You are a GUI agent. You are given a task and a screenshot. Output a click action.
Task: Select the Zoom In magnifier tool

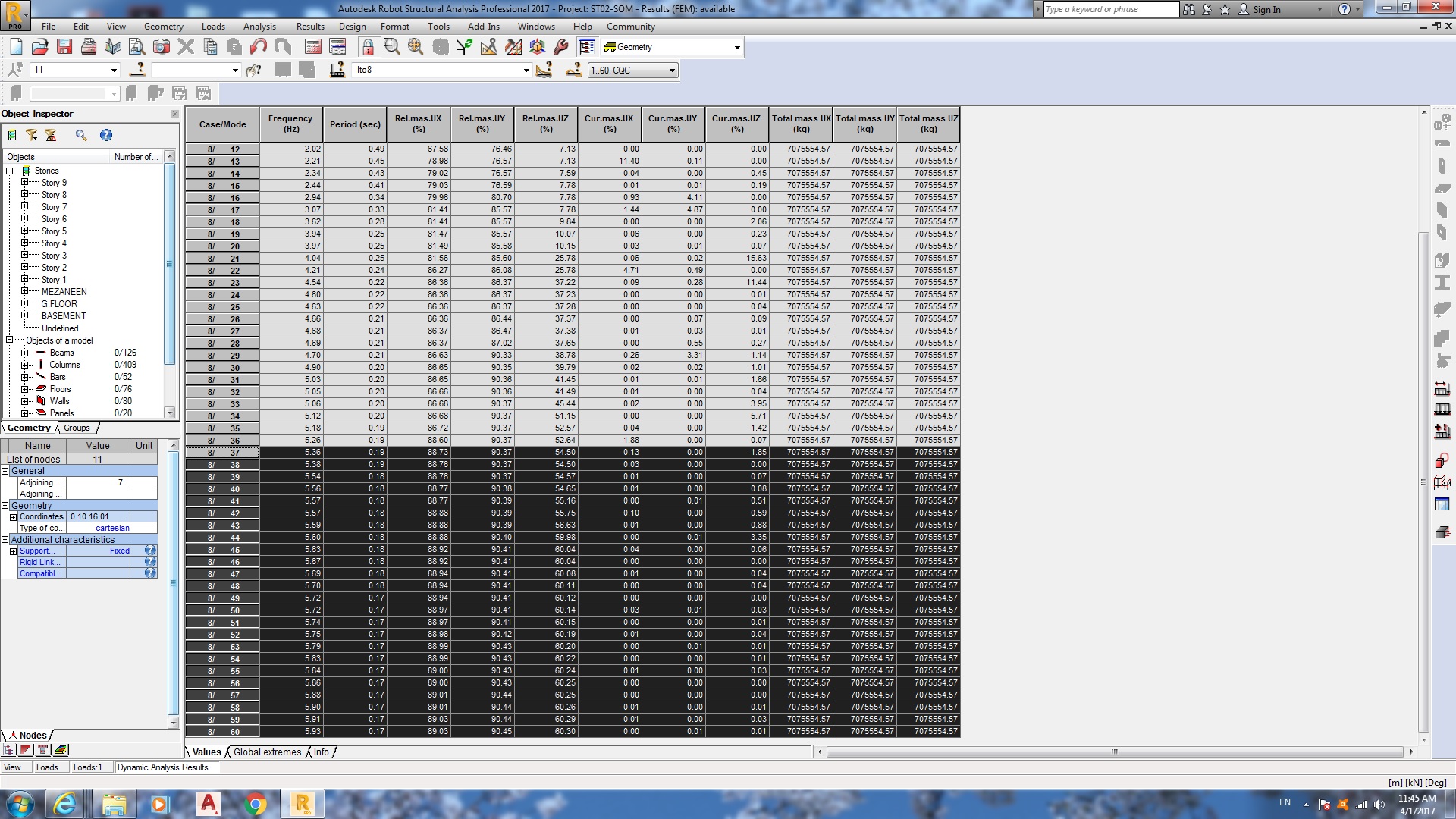pyautogui.click(x=391, y=46)
